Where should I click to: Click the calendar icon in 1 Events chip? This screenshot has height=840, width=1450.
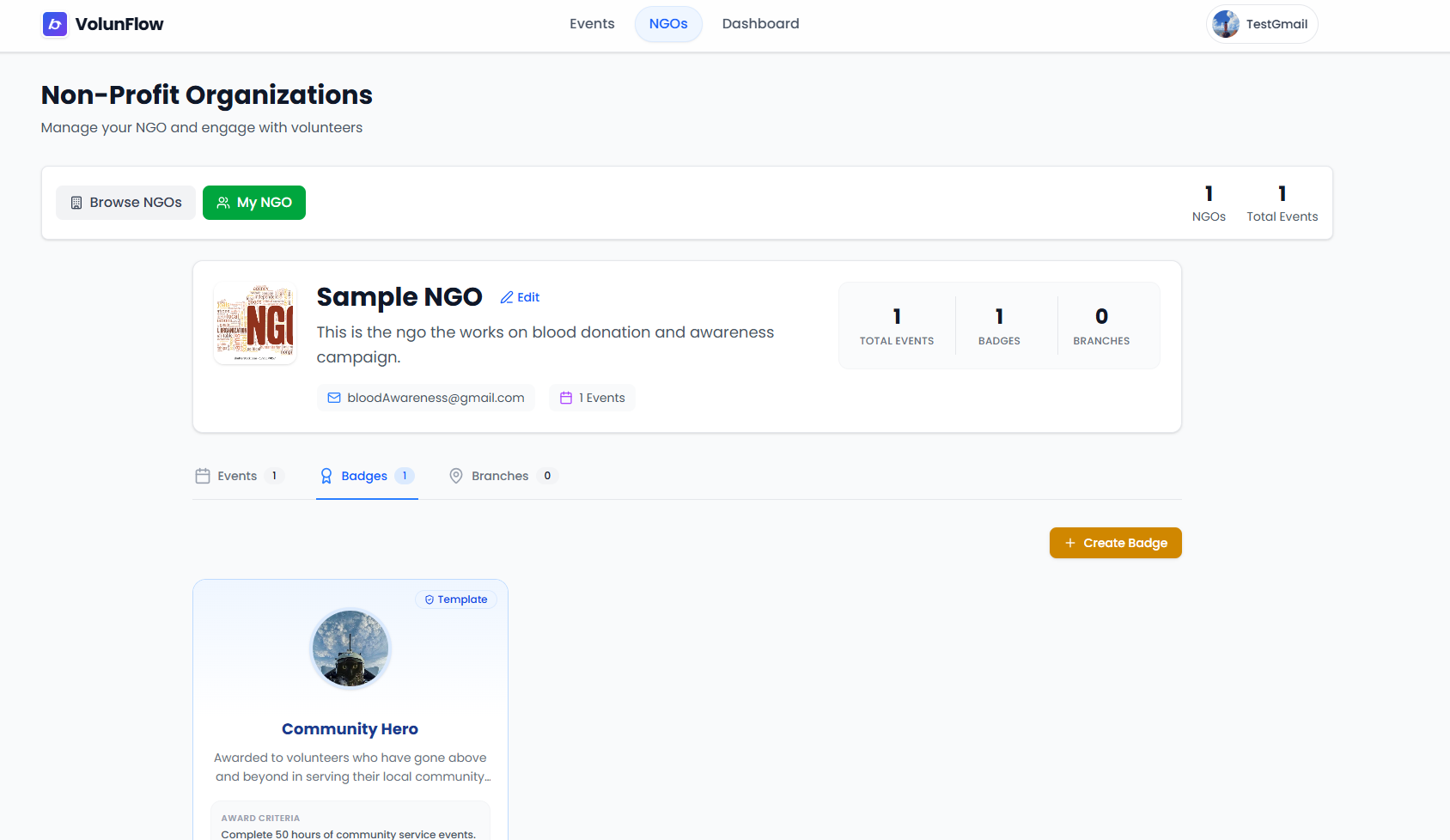(566, 398)
